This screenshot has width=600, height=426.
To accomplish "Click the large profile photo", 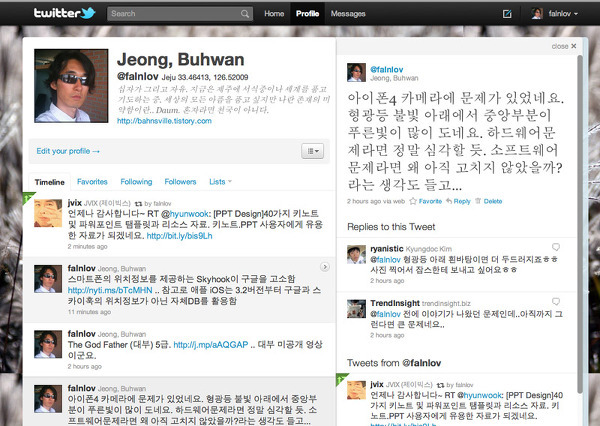I will (x=71, y=86).
